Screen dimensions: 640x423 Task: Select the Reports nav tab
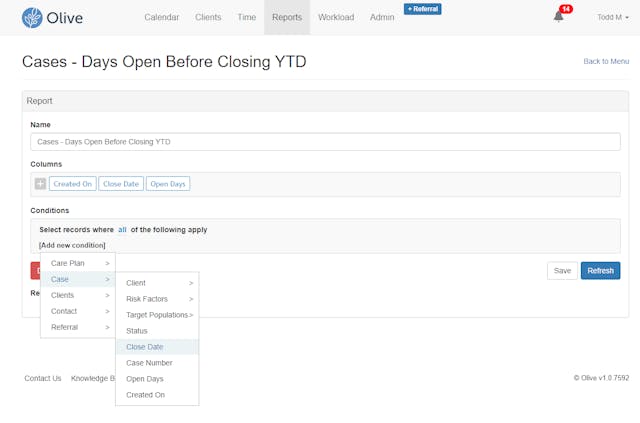coord(287,17)
